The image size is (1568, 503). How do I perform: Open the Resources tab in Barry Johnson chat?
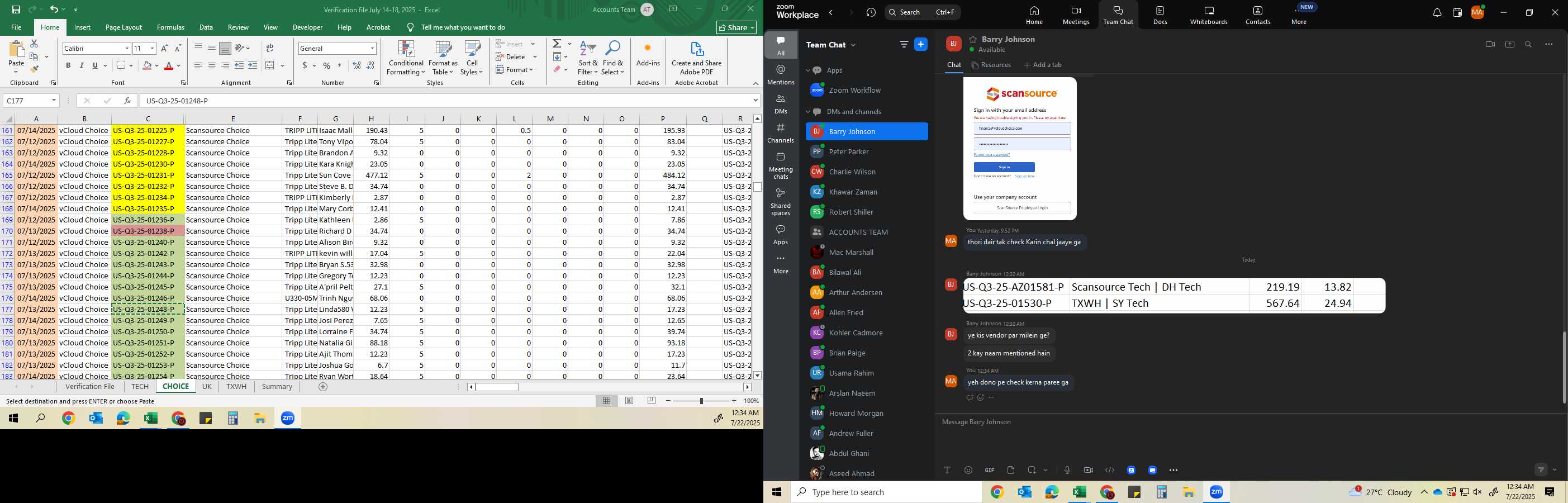(991, 65)
